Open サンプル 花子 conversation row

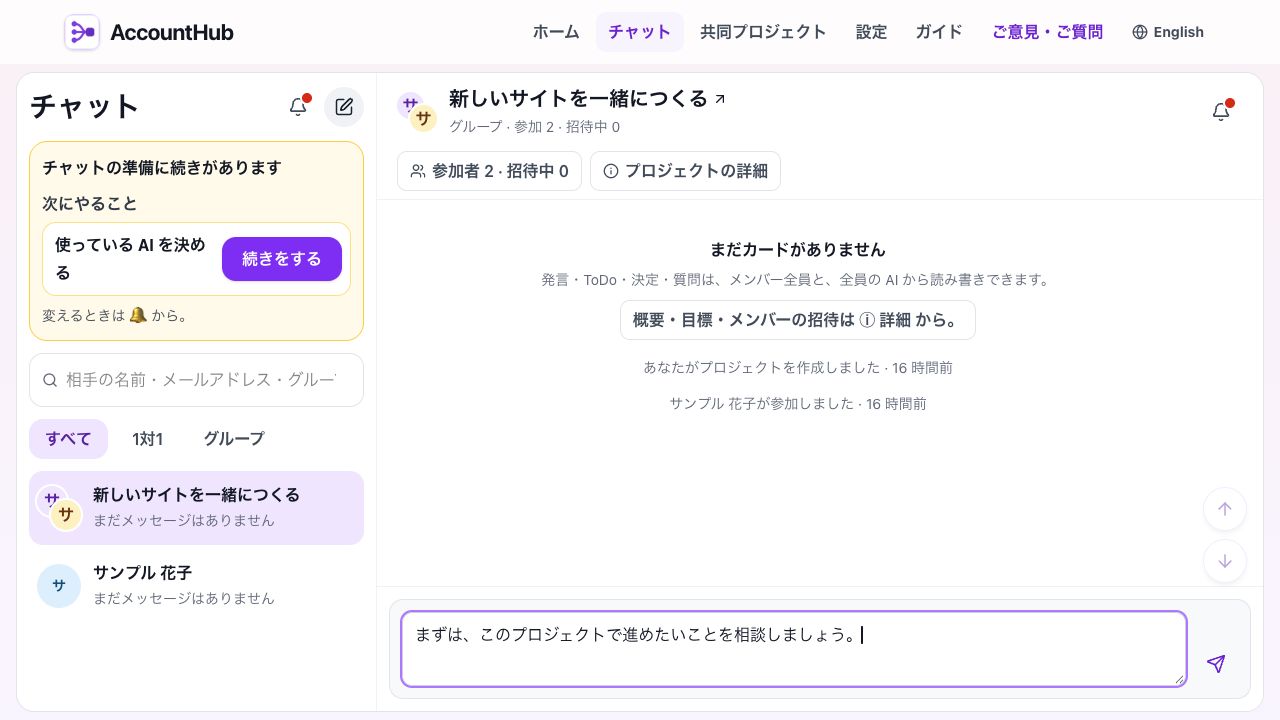pyautogui.click(x=196, y=586)
